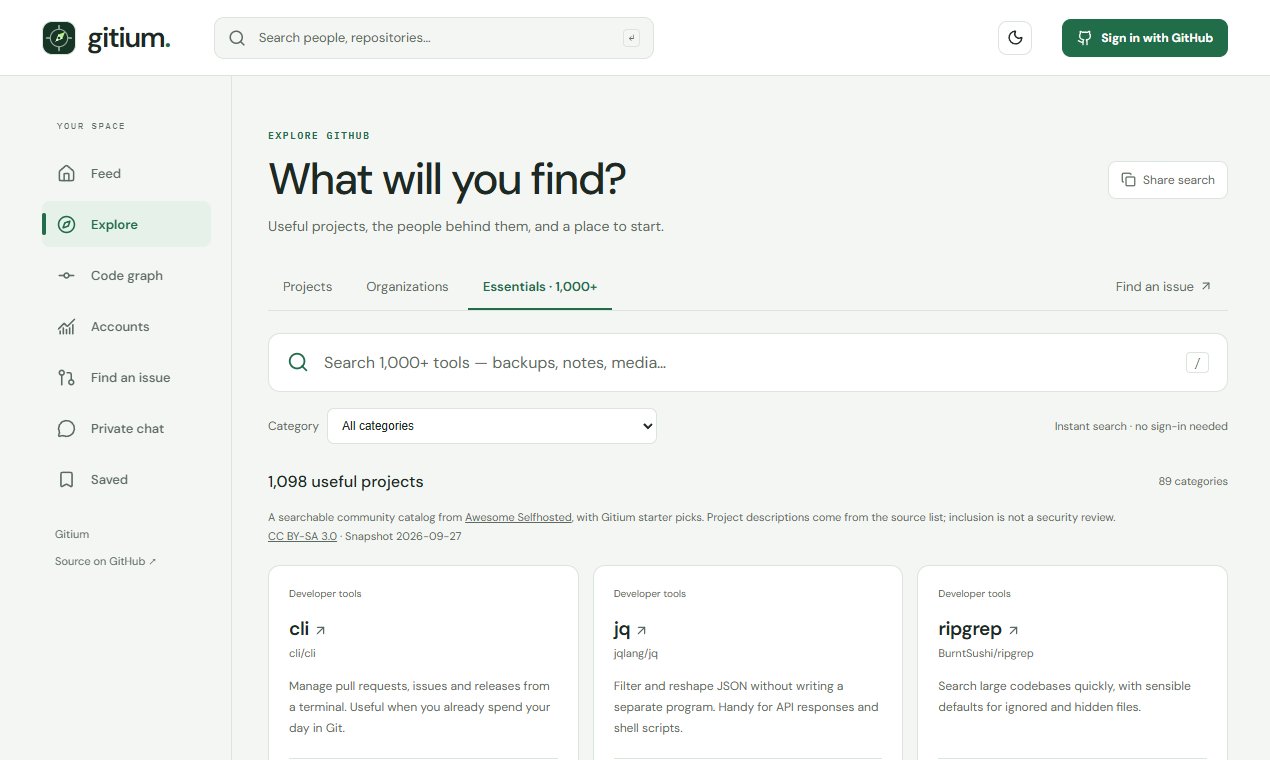Click the external arrow icon next to ripgrep

(x=1014, y=630)
